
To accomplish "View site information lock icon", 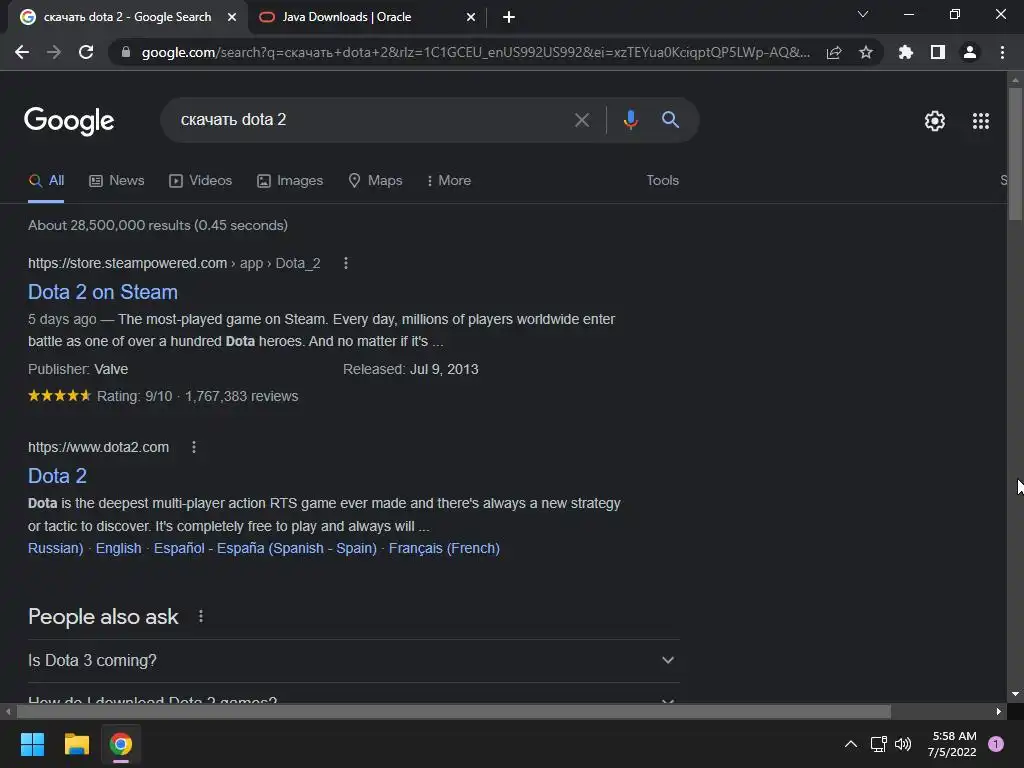I will 126,52.
